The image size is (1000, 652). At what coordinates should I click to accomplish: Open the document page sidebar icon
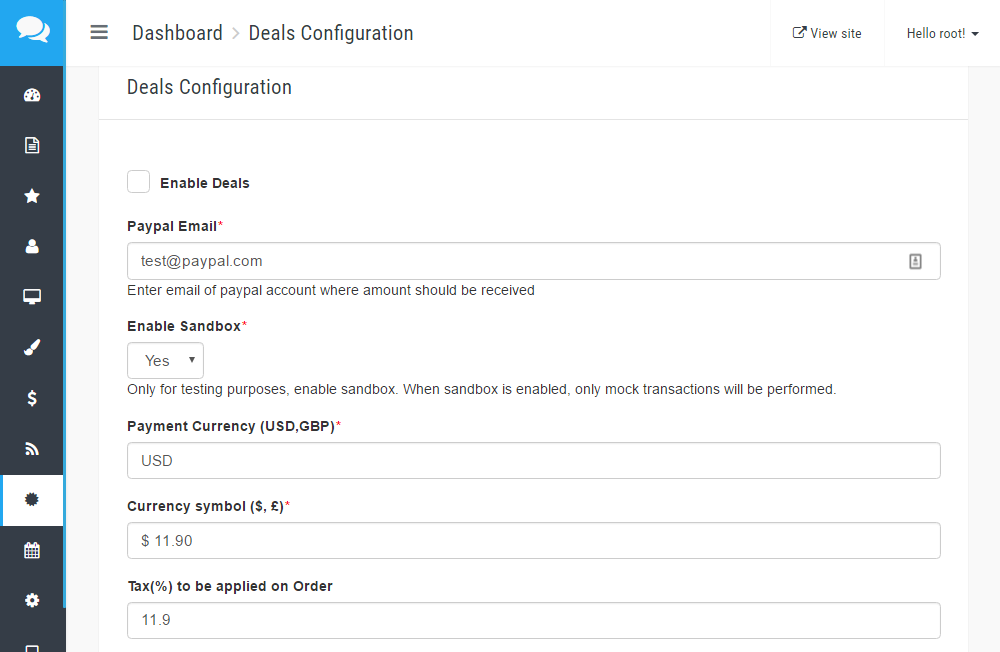32,146
